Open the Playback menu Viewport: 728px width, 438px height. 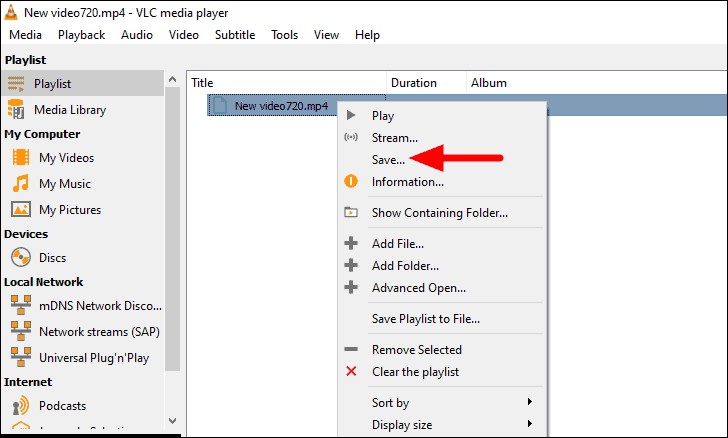tap(82, 35)
